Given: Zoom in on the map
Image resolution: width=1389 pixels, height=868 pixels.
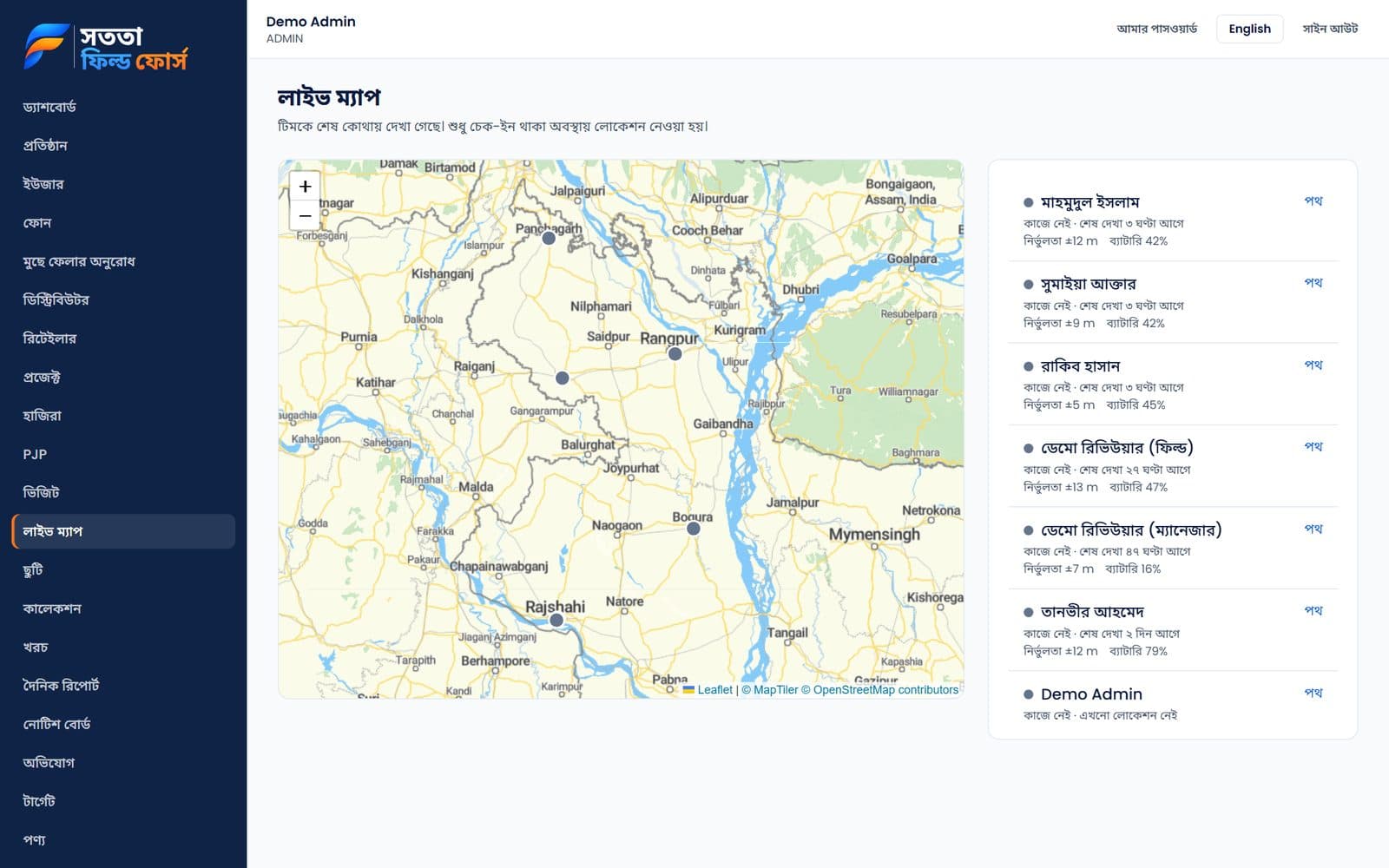Looking at the screenshot, I should (305, 187).
